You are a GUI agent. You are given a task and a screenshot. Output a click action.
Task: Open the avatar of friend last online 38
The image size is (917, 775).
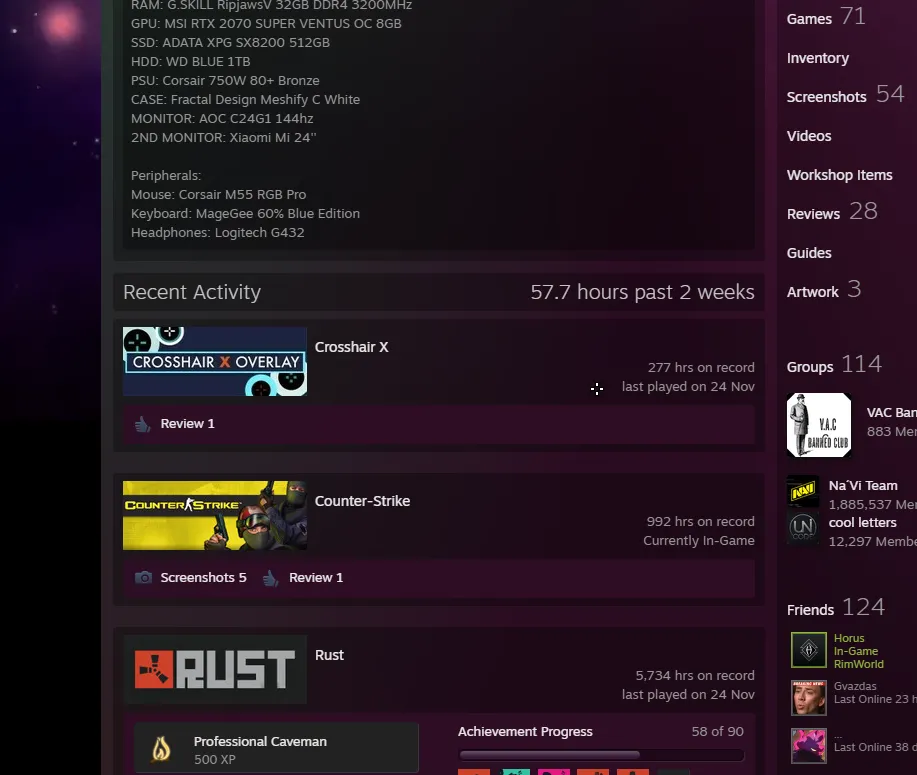point(809,745)
